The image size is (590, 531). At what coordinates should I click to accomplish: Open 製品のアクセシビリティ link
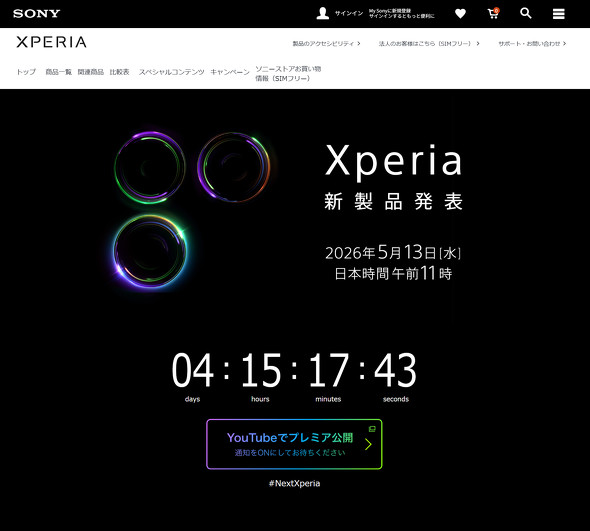[x=326, y=44]
